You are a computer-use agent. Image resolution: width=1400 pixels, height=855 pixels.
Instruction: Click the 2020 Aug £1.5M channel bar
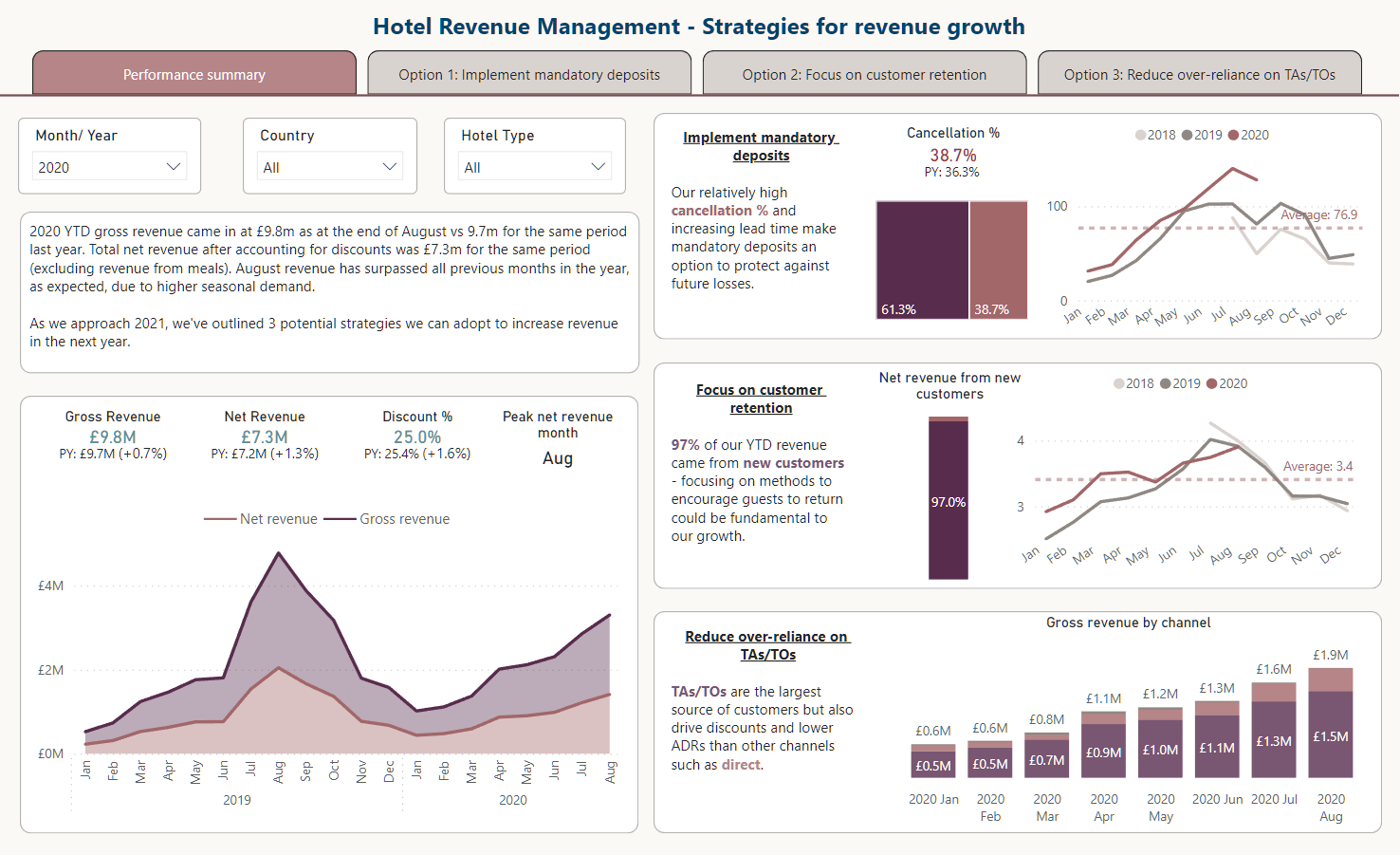pyautogui.click(x=1331, y=734)
